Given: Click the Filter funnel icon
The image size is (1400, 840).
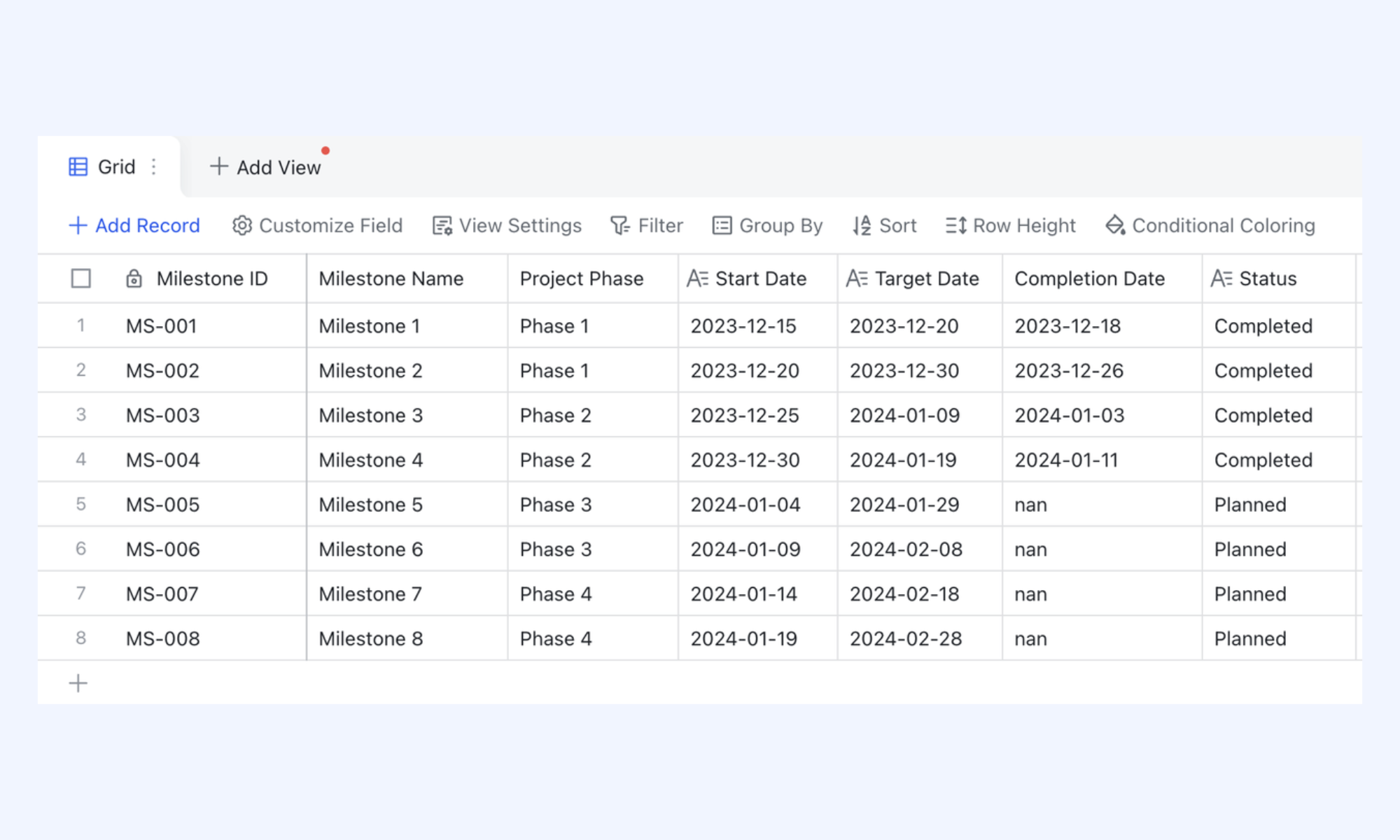Looking at the screenshot, I should 620,225.
